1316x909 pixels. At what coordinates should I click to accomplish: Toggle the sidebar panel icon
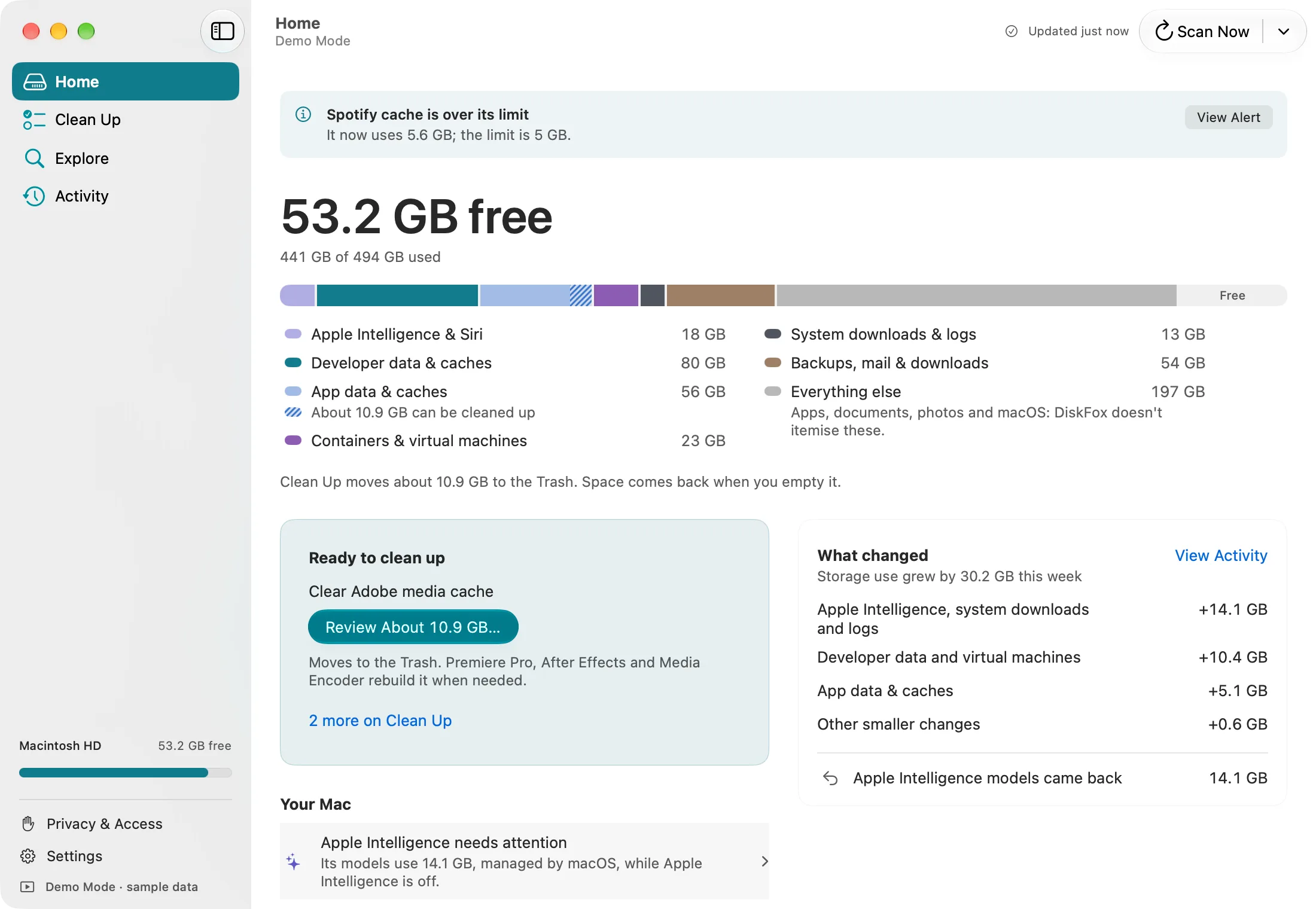tap(222, 31)
